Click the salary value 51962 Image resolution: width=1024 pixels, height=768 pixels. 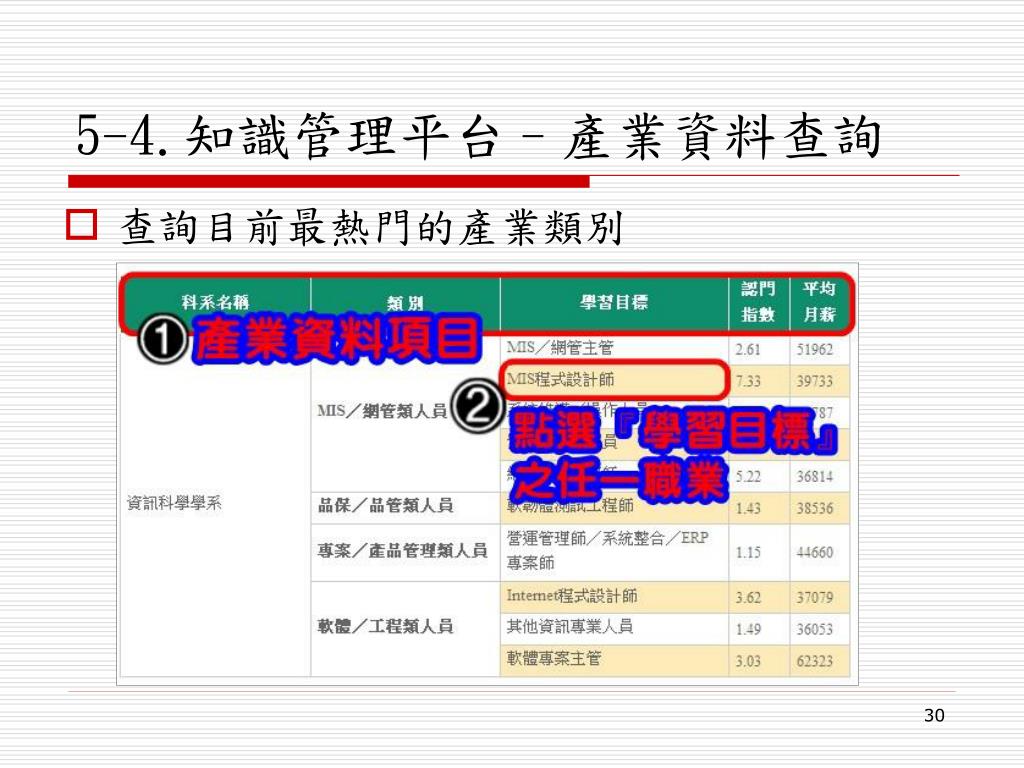[814, 349]
